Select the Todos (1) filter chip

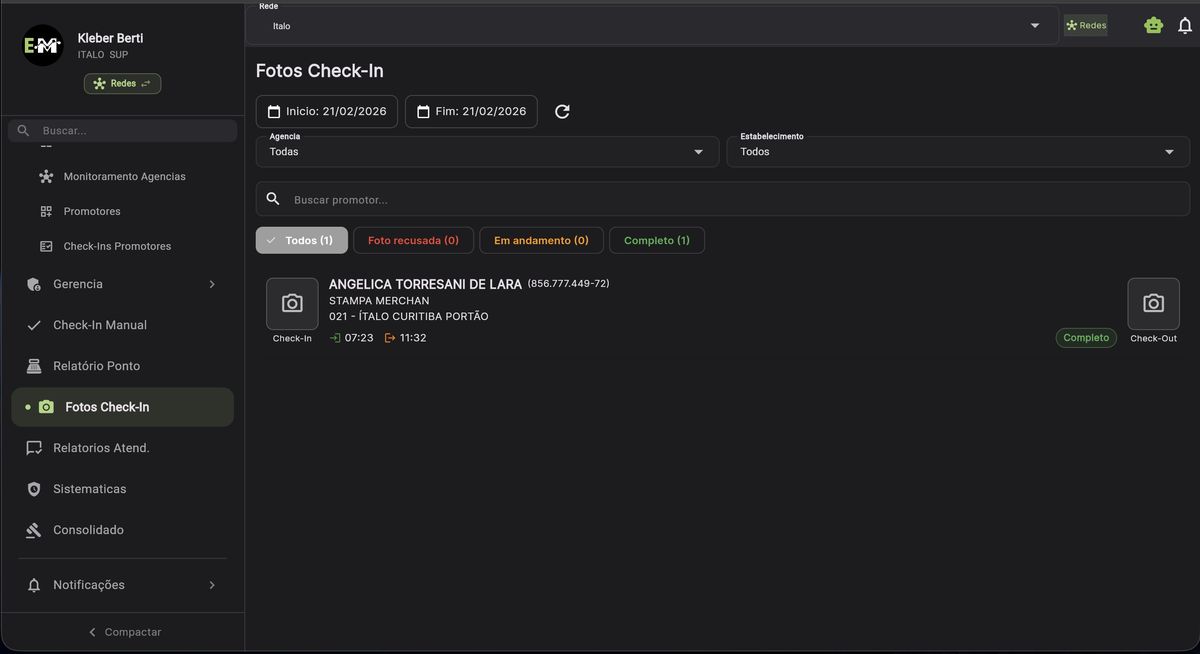[301, 240]
